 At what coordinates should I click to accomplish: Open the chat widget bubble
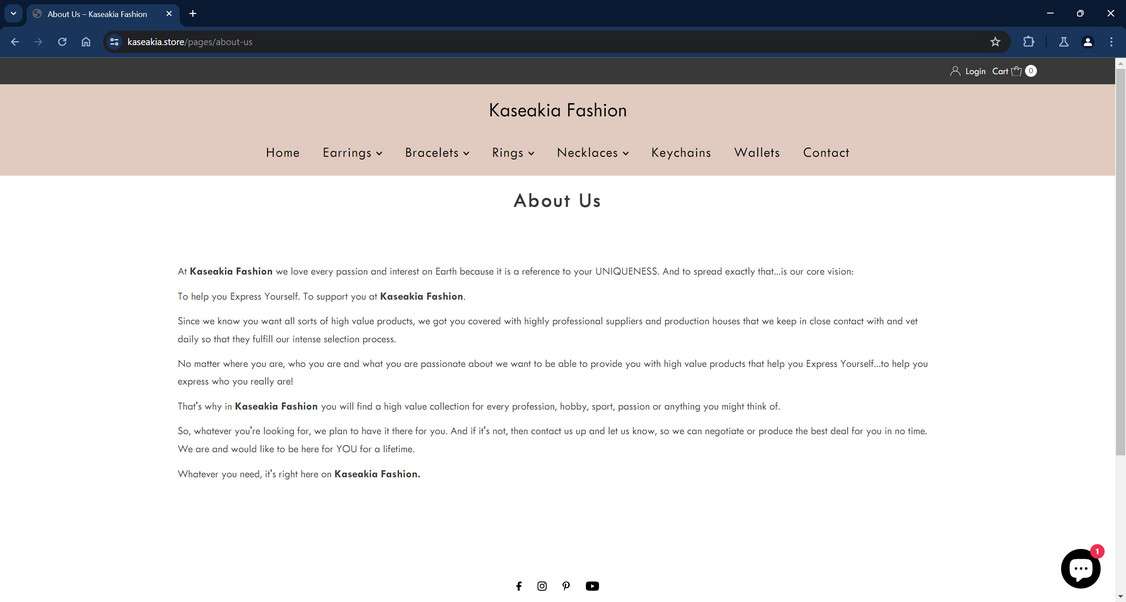(1081, 567)
